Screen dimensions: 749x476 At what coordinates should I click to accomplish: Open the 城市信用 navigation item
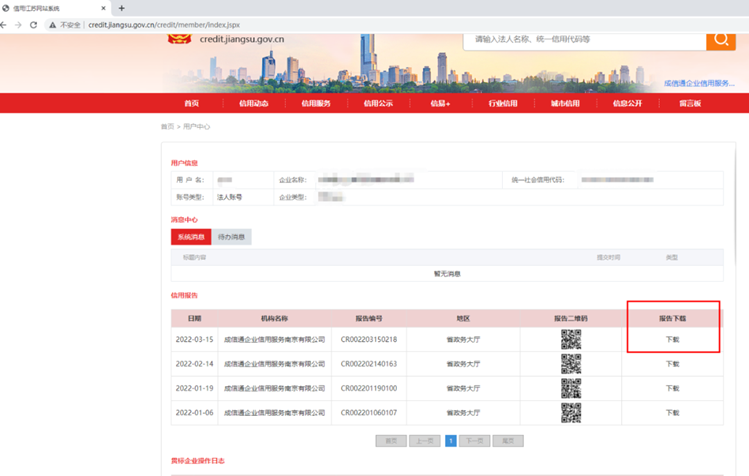(x=565, y=103)
